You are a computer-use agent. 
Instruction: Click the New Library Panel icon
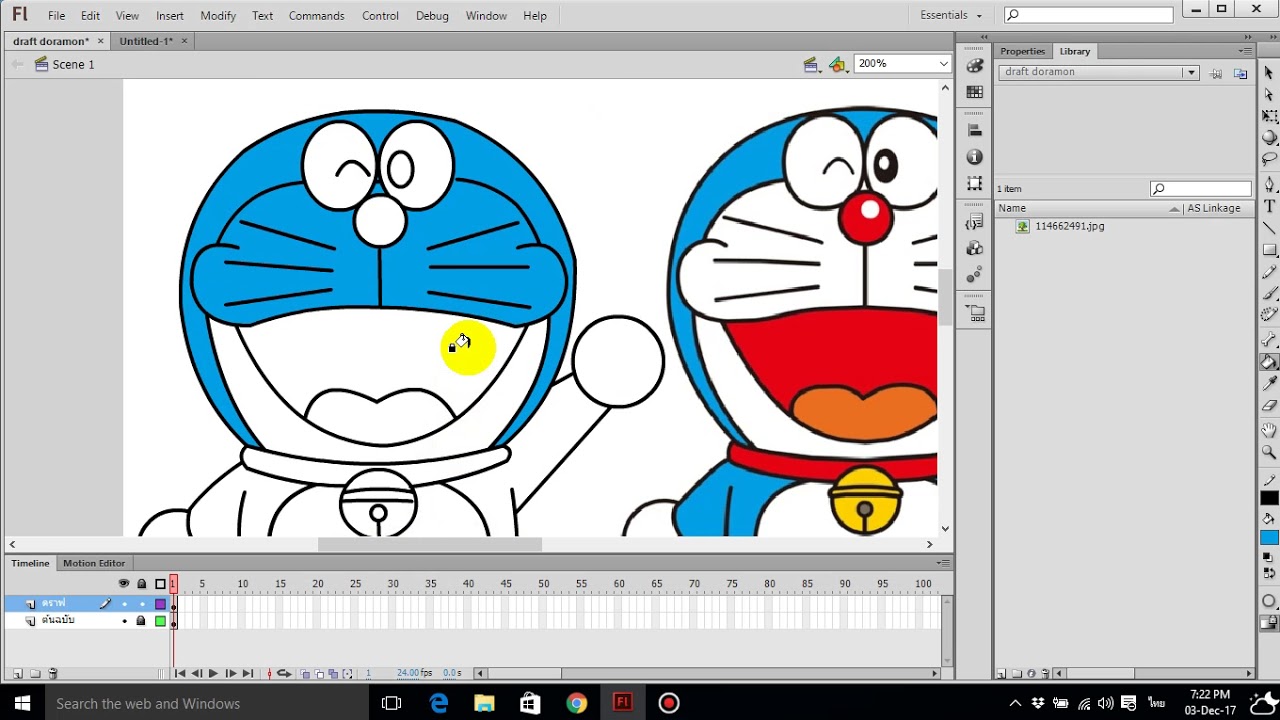[x=1240, y=73]
